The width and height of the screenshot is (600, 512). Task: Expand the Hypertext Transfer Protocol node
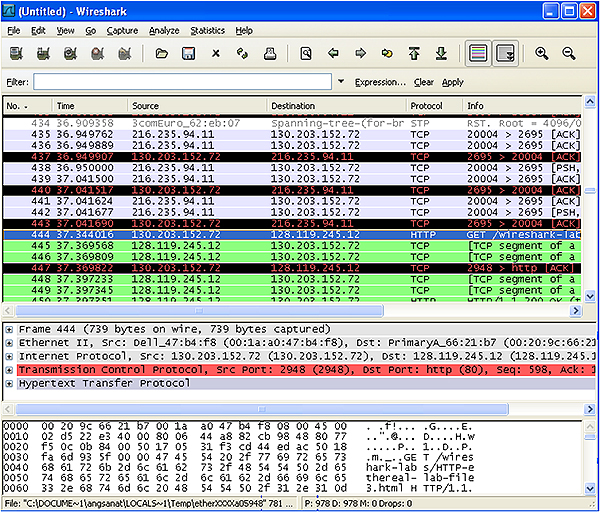(10, 383)
